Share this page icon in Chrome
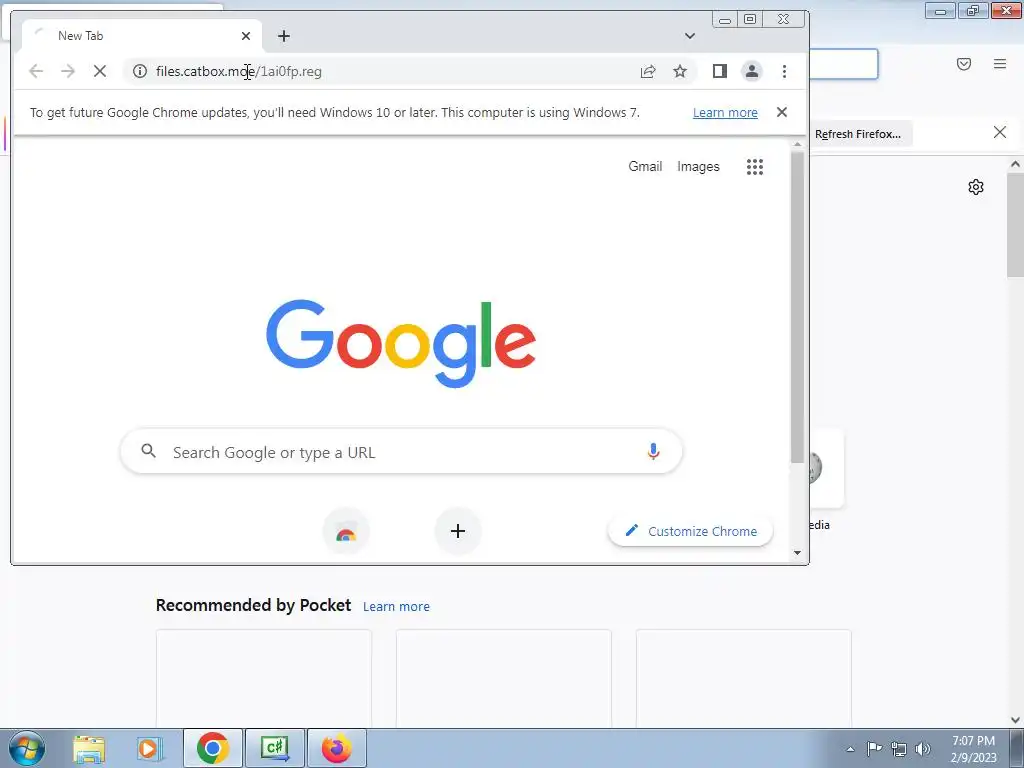The image size is (1024, 768). click(648, 71)
